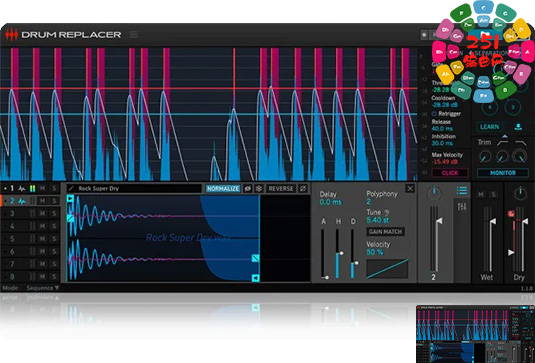535x363 pixels.
Task: Select sample slot 1 in the list
Action: pyautogui.click(x=12, y=188)
